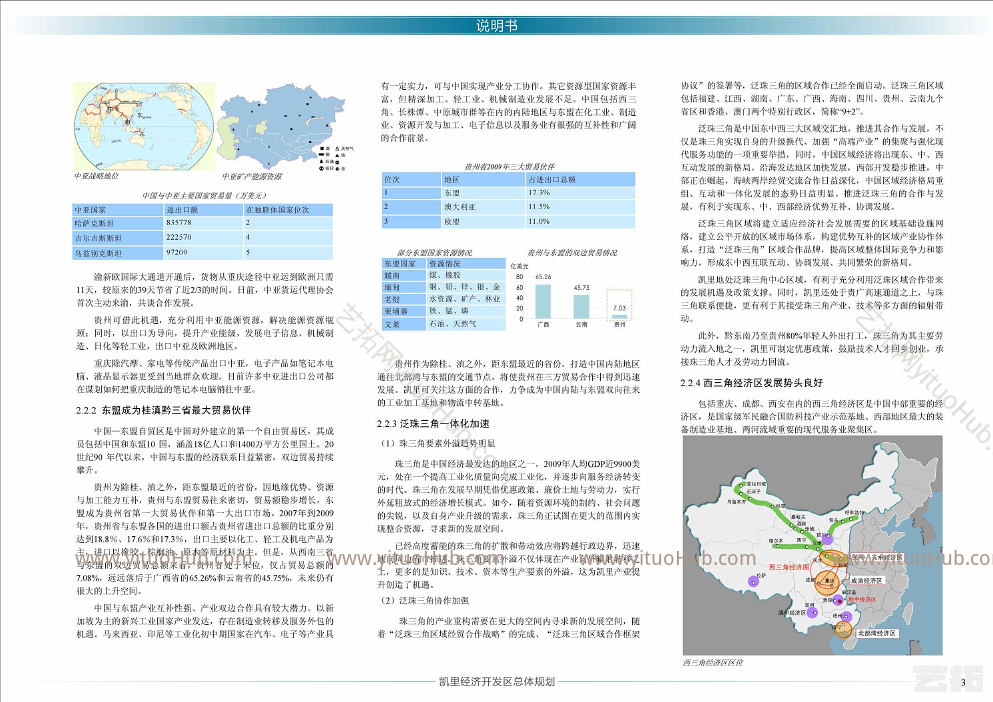Click the 广西 bar labeled 65.26

(x=543, y=302)
